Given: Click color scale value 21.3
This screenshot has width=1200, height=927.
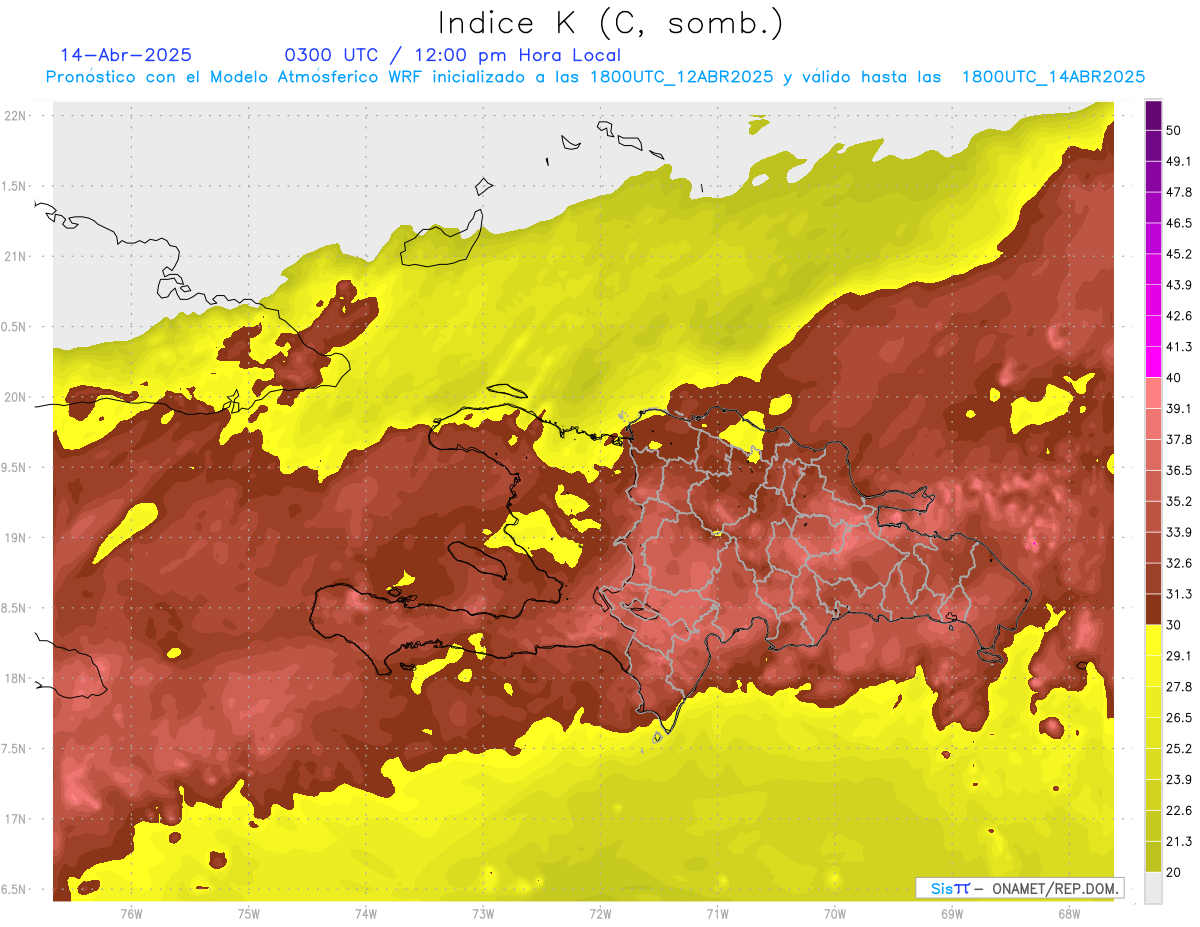Looking at the screenshot, I should click(x=1179, y=842).
